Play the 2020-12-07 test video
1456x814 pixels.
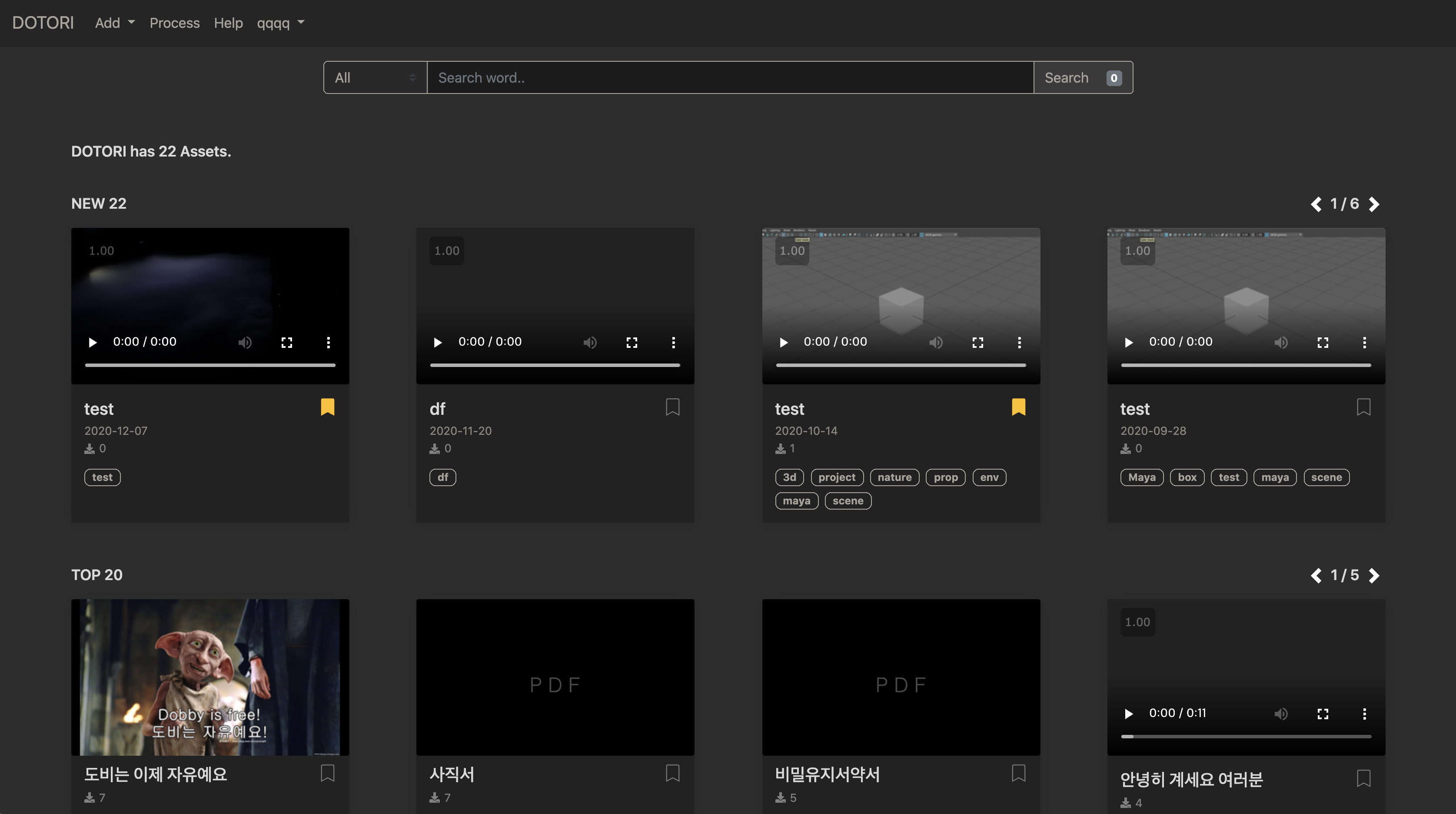(93, 342)
